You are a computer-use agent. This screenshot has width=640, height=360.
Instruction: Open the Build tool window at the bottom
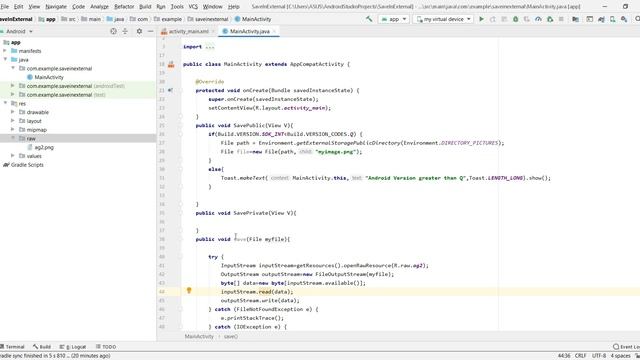(42, 347)
